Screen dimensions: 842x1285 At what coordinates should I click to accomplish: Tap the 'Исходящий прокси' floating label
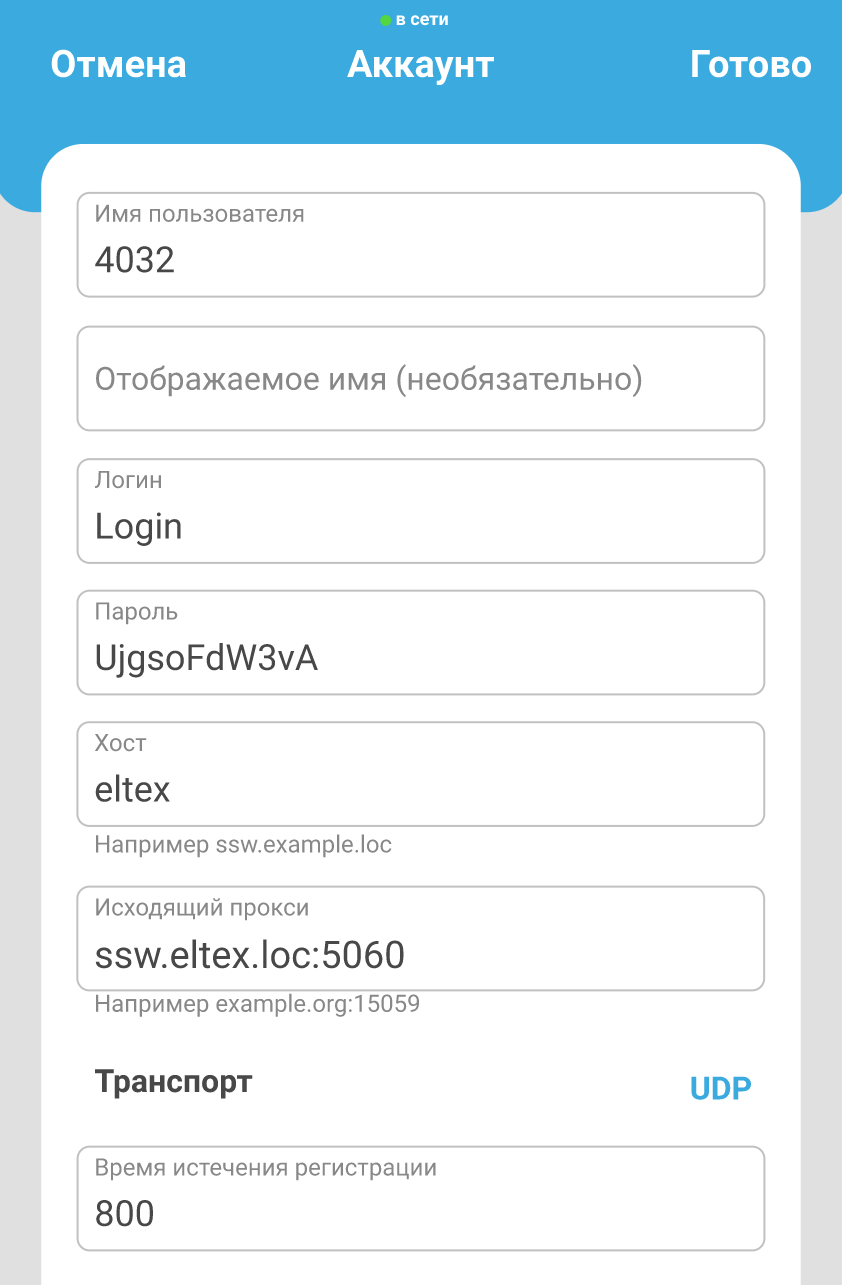click(202, 908)
